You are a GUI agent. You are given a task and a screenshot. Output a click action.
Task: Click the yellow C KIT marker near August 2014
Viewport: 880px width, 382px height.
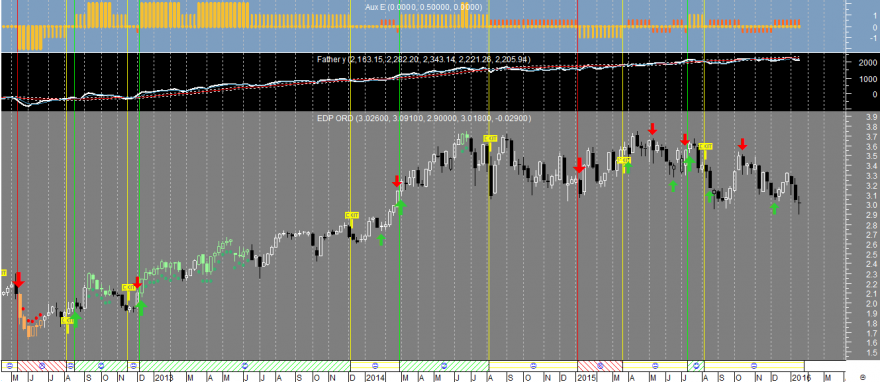point(491,138)
